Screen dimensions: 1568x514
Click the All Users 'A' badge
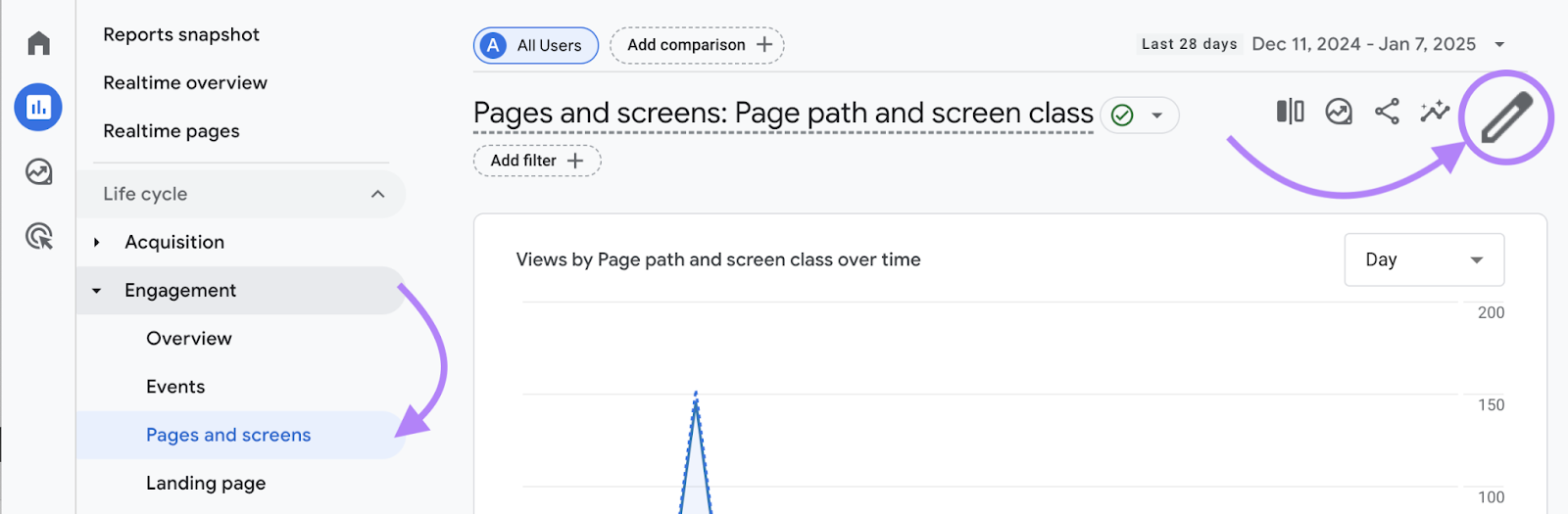coord(494,45)
